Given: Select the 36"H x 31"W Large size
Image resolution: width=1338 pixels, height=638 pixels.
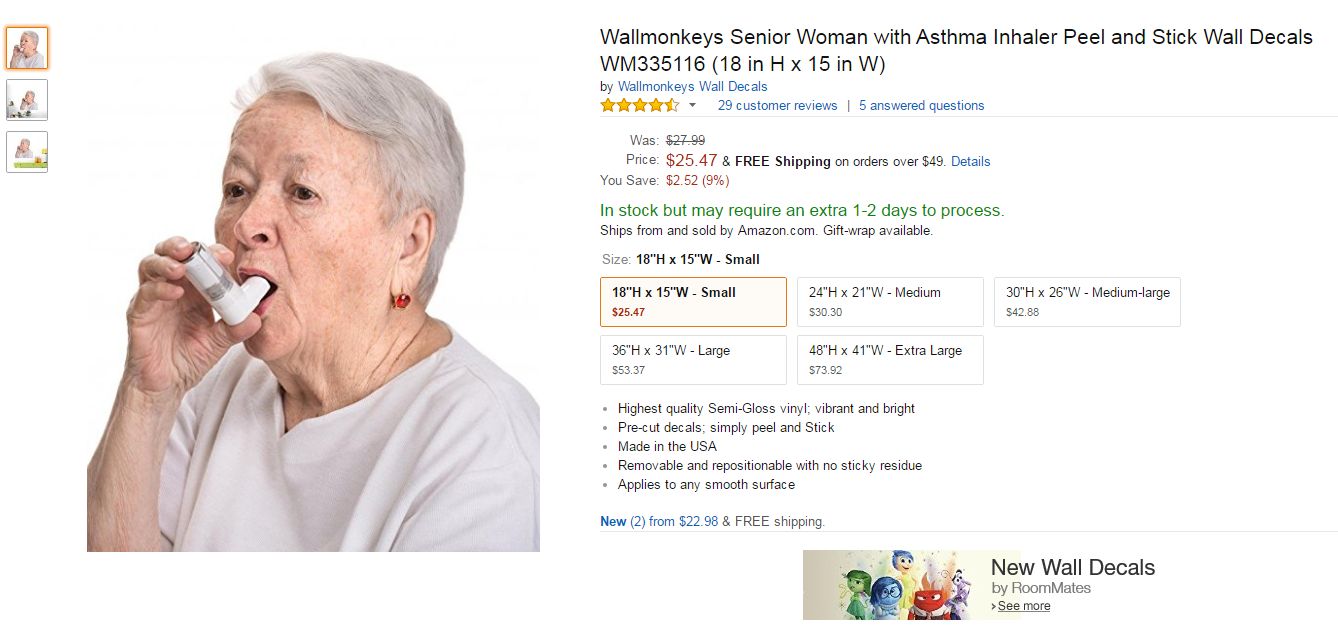Looking at the screenshot, I should pyautogui.click(x=693, y=359).
